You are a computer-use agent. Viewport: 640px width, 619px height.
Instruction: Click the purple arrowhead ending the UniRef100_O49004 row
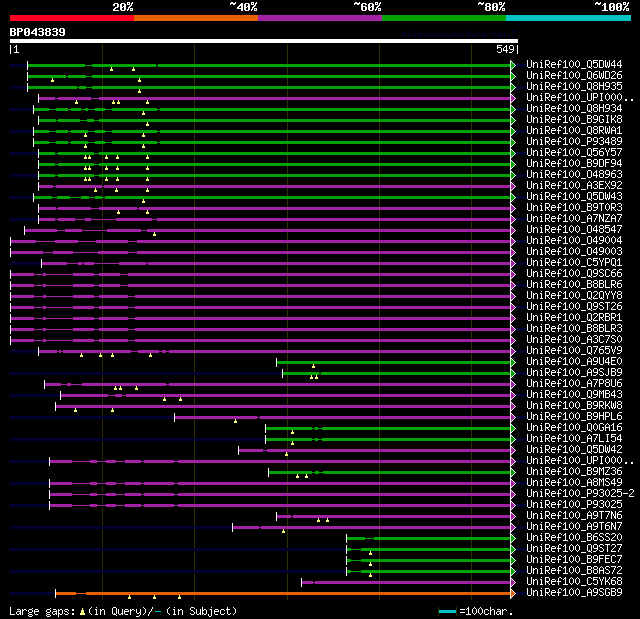[x=513, y=242]
